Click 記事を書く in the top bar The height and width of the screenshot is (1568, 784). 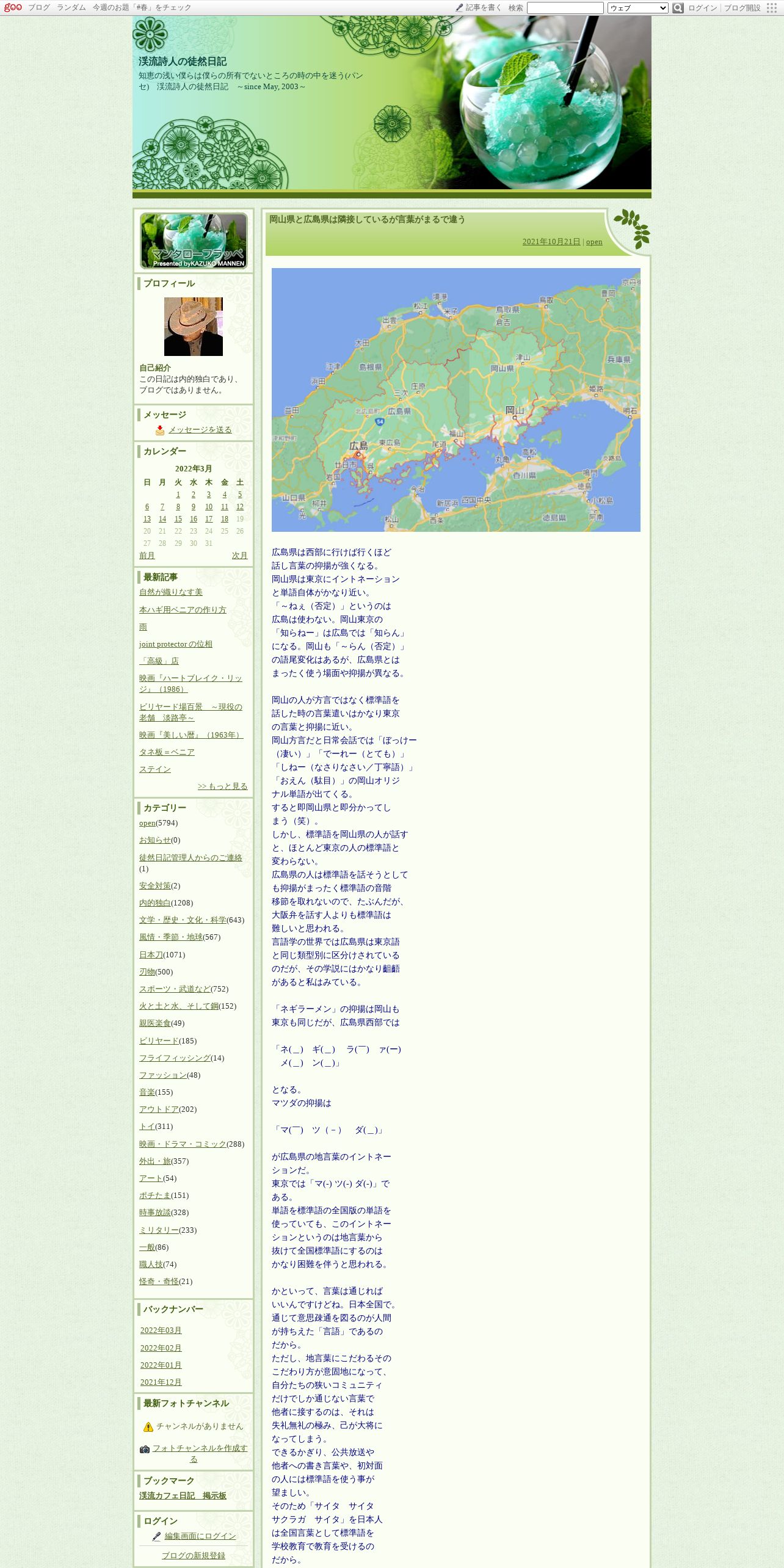(484, 7)
